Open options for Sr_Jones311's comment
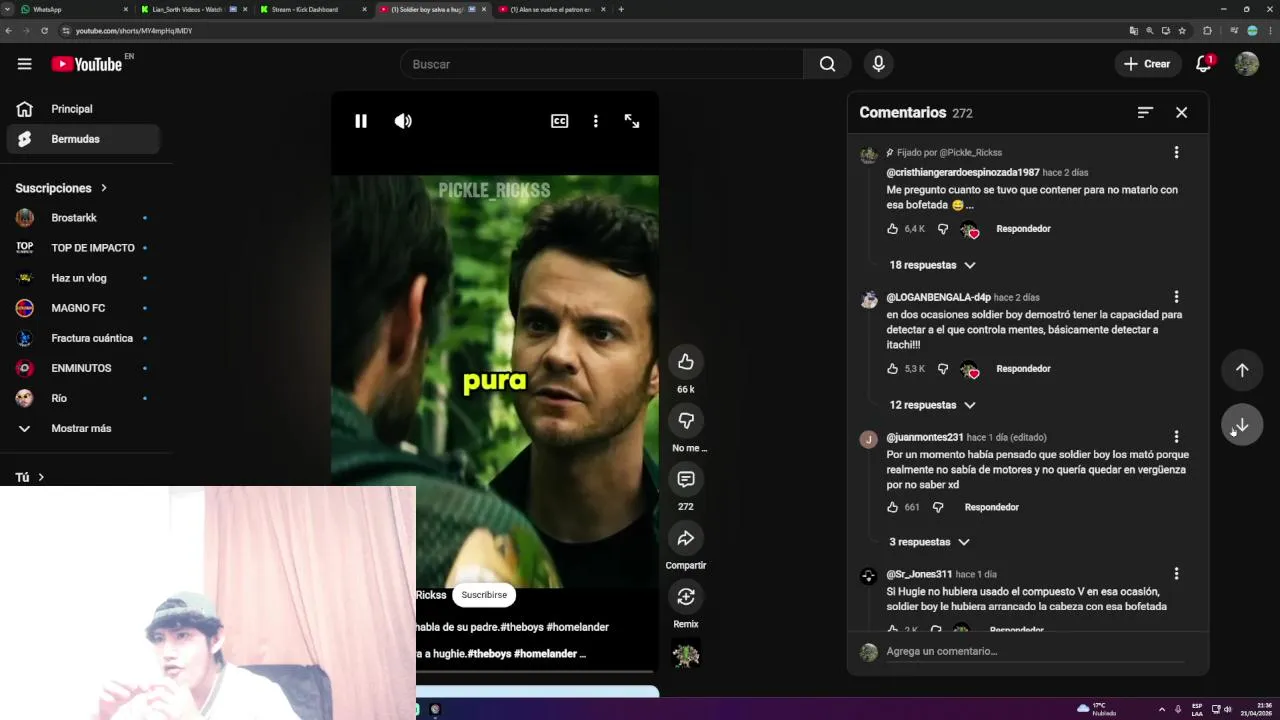Screen dimensions: 1280x720 click(x=1176, y=574)
